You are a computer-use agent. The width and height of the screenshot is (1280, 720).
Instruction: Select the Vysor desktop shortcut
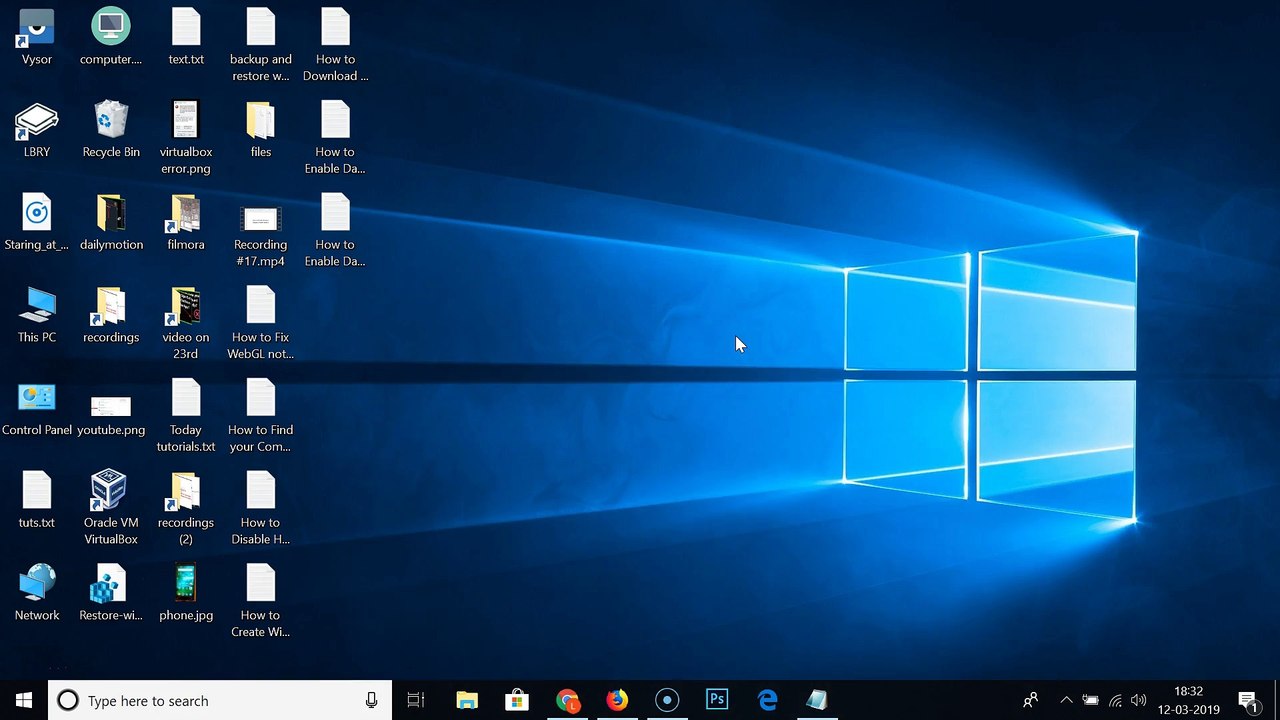[37, 36]
